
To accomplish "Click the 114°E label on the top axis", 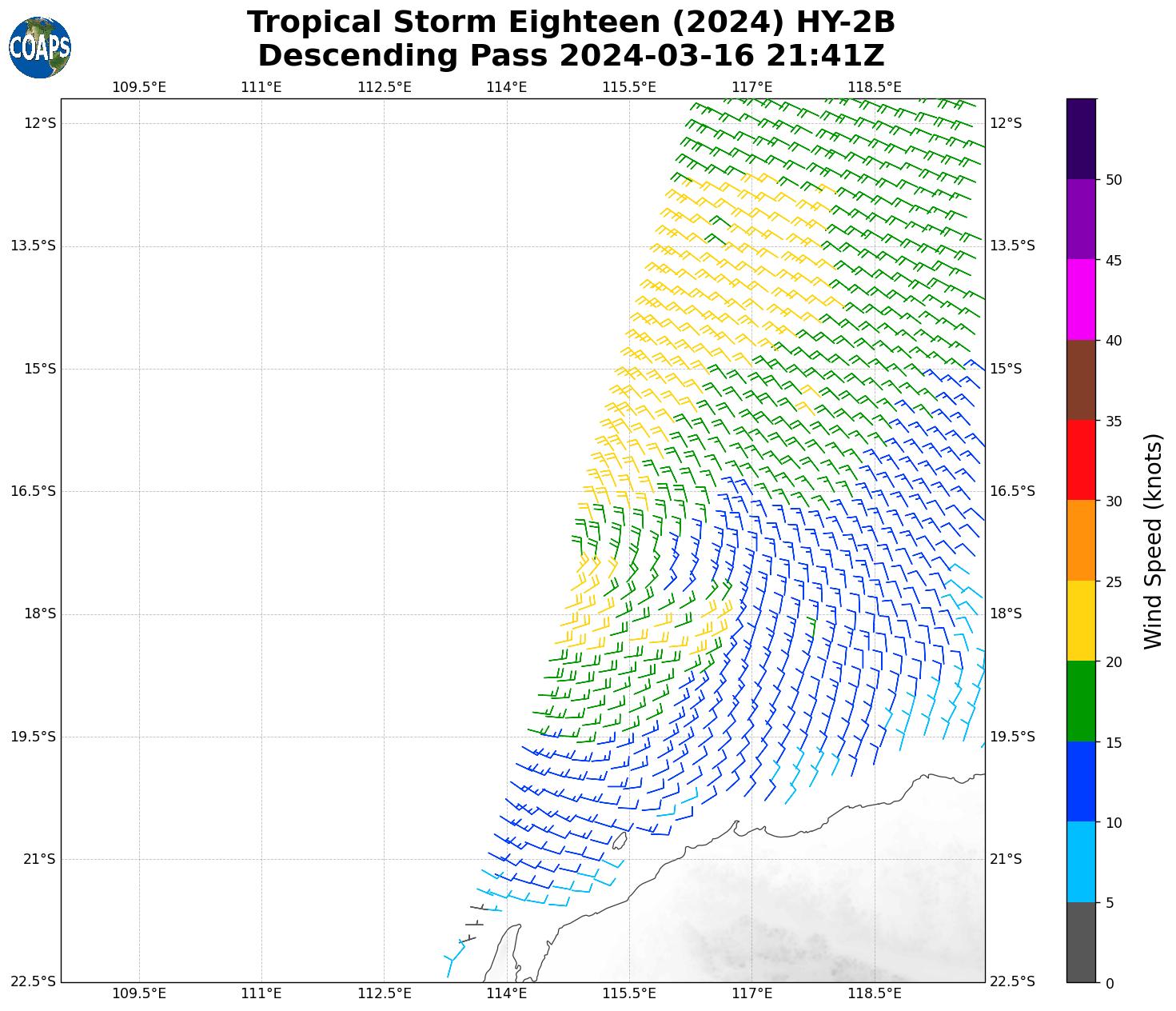I will (506, 86).
